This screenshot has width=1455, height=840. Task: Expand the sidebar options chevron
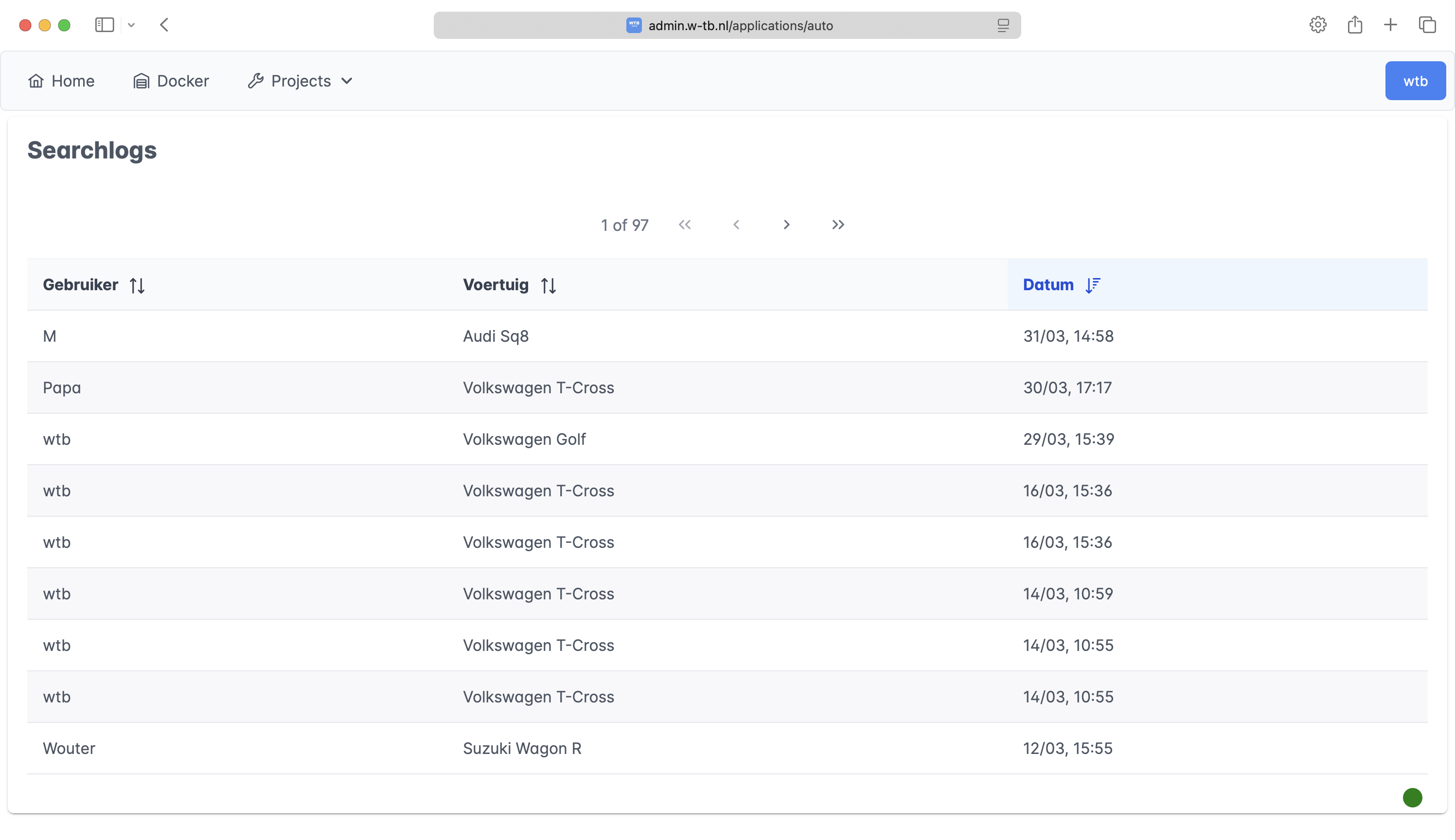point(132,25)
